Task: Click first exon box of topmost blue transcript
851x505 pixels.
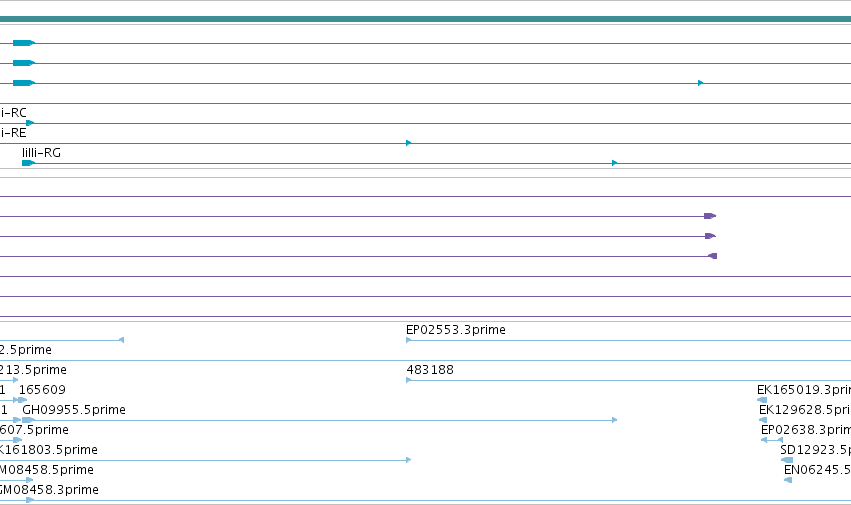Action: coord(24,43)
